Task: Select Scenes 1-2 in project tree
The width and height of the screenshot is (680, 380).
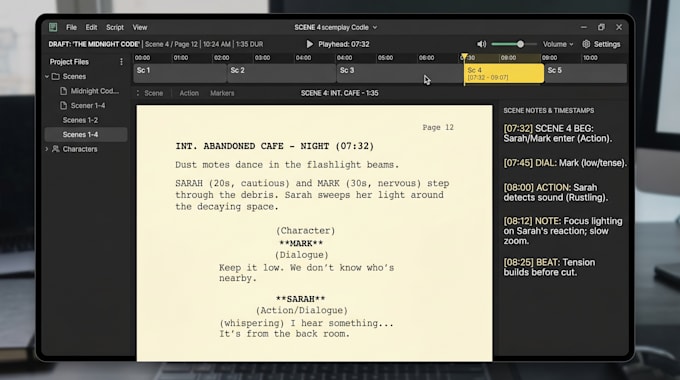Action: [80, 120]
